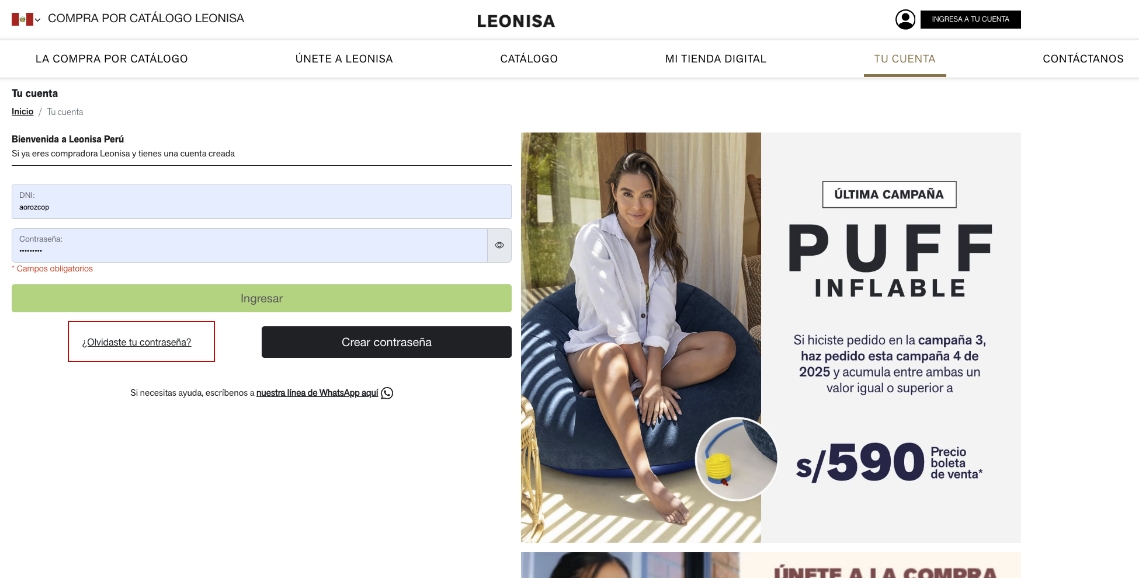This screenshot has height=578, width=1139.
Task: Go to the Catálogo menu item
Action: pyautogui.click(x=529, y=59)
